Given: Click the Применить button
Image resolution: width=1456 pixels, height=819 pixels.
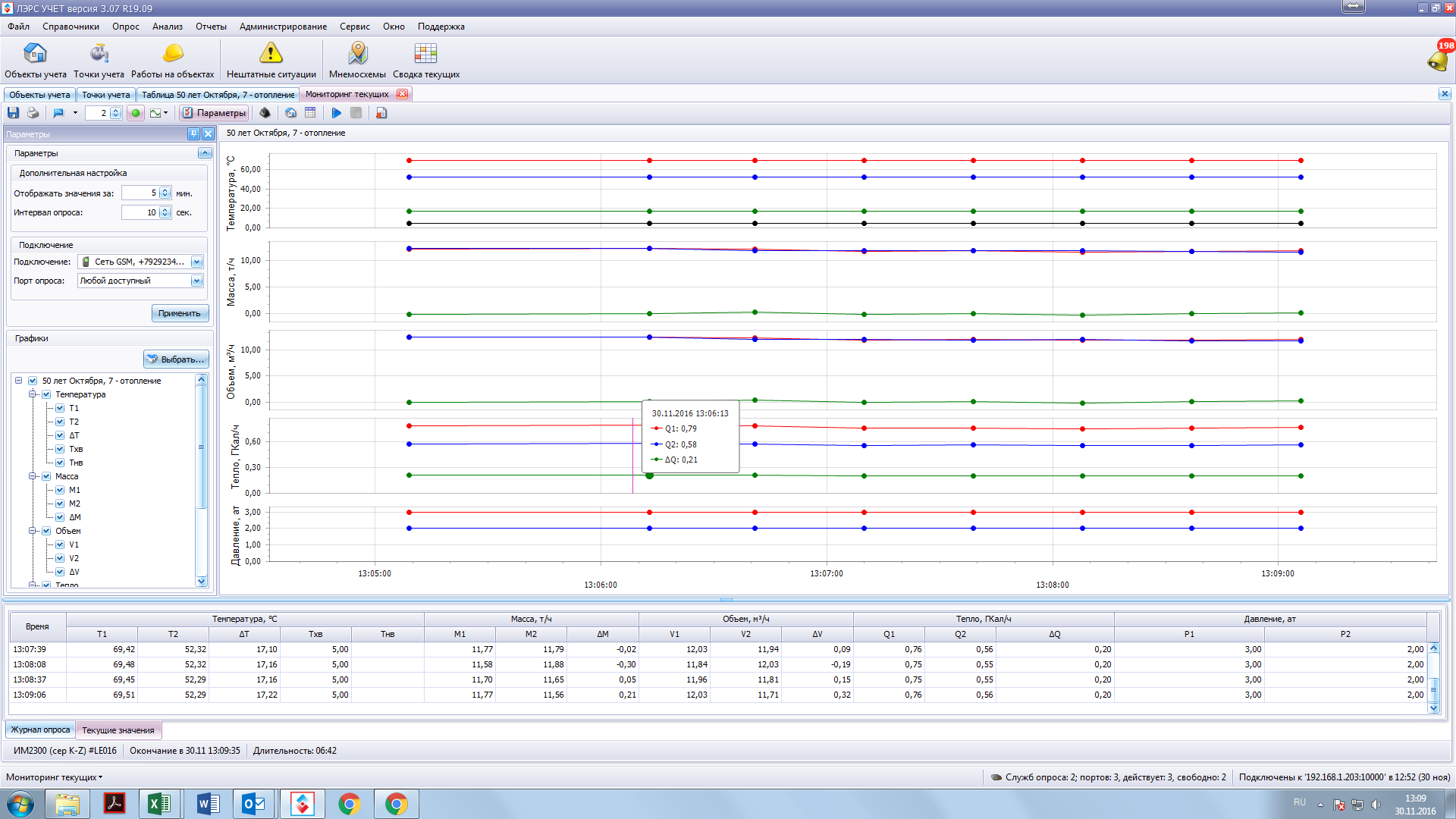Looking at the screenshot, I should 180,313.
